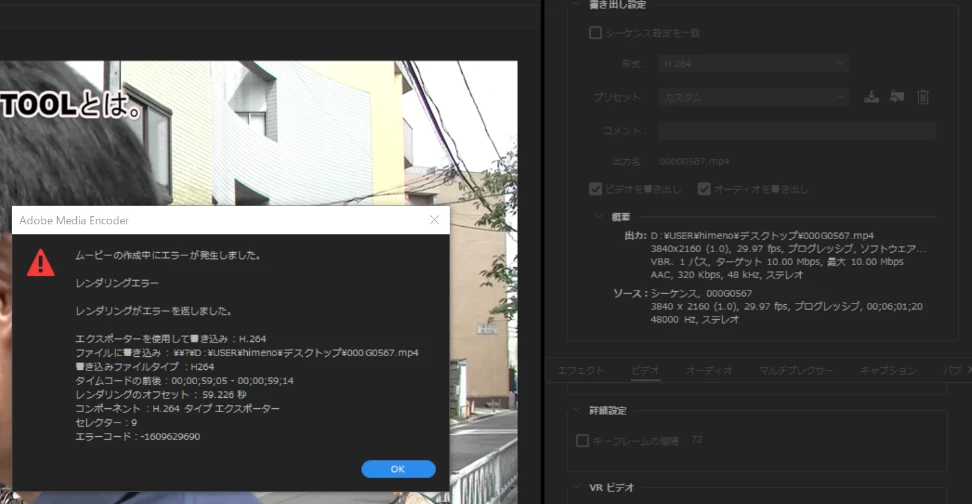
Task: Click the AAC, 320 Kbps, 48 kHz line
Action: [727, 275]
